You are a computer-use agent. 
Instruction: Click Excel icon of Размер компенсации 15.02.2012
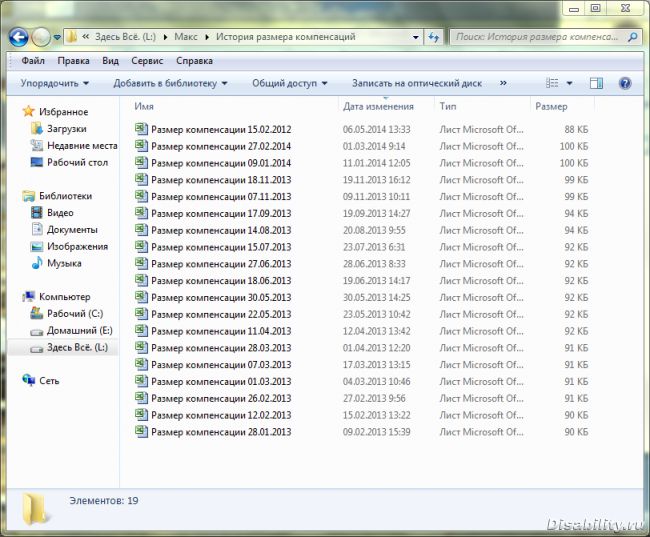141,129
